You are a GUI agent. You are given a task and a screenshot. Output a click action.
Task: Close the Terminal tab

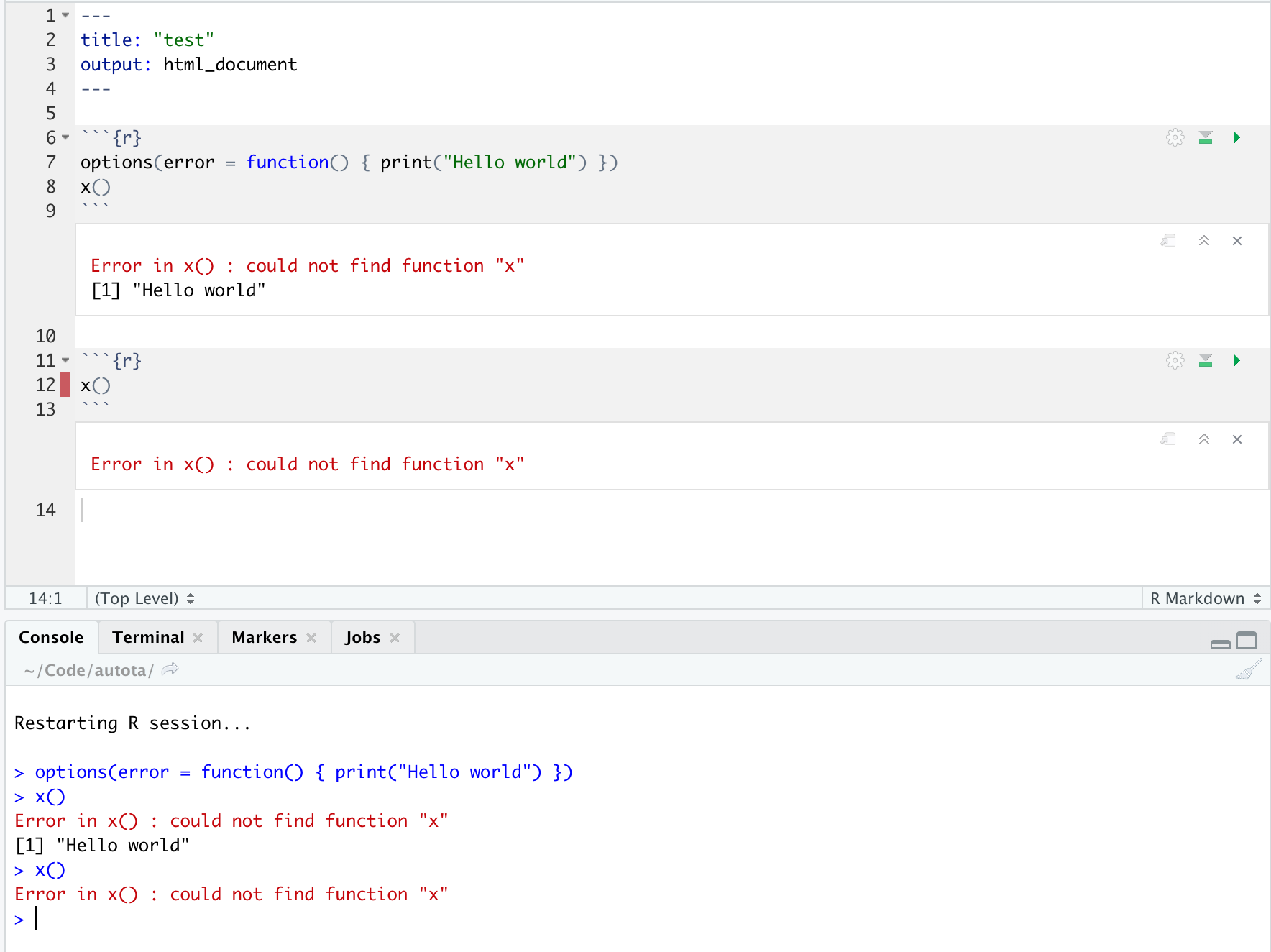pyautogui.click(x=198, y=638)
